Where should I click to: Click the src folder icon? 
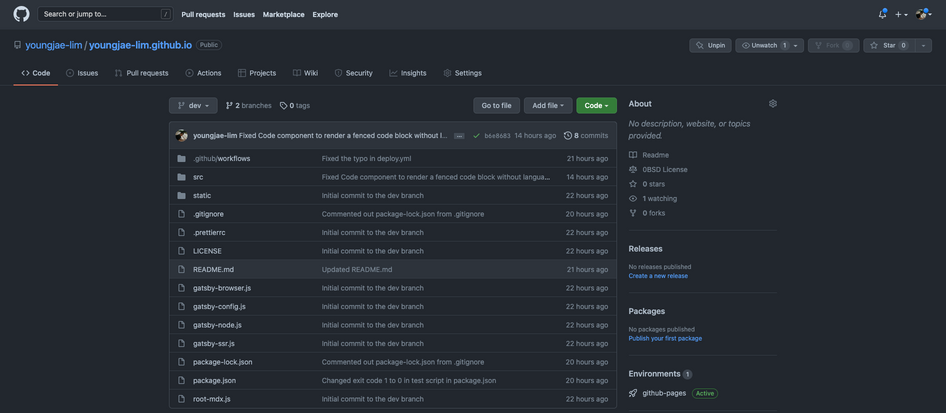(x=181, y=177)
